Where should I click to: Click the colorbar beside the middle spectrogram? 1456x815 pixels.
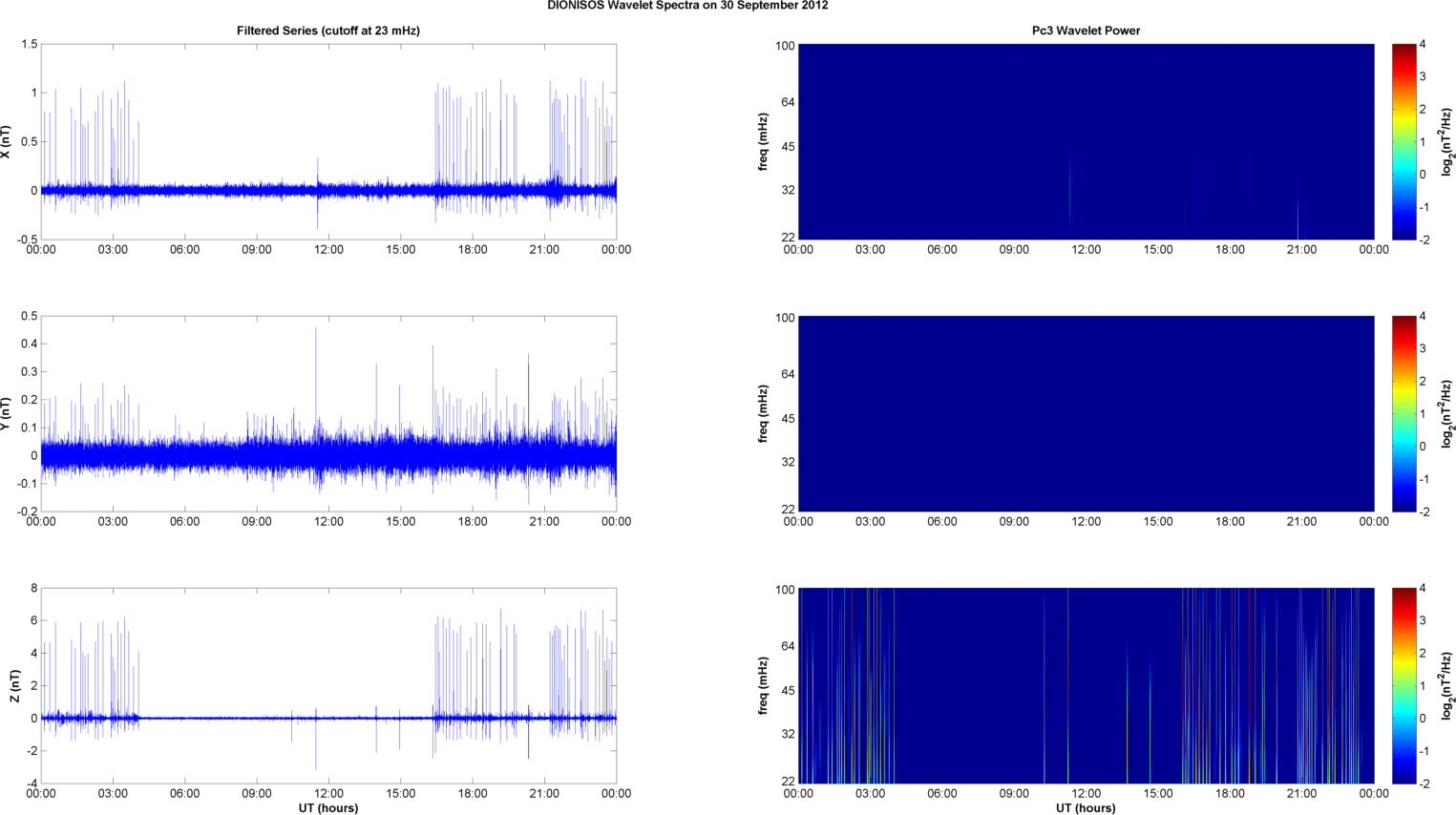point(1403,414)
